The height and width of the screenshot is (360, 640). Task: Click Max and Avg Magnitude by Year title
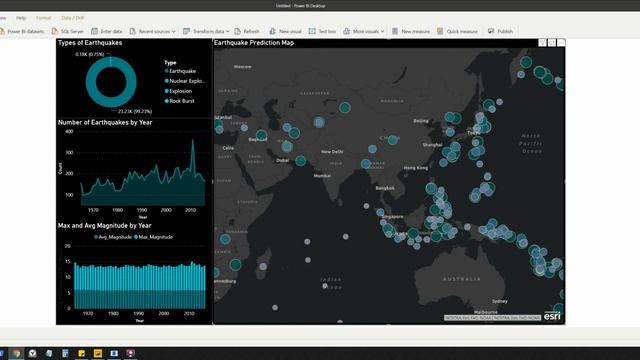pyautogui.click(x=104, y=225)
